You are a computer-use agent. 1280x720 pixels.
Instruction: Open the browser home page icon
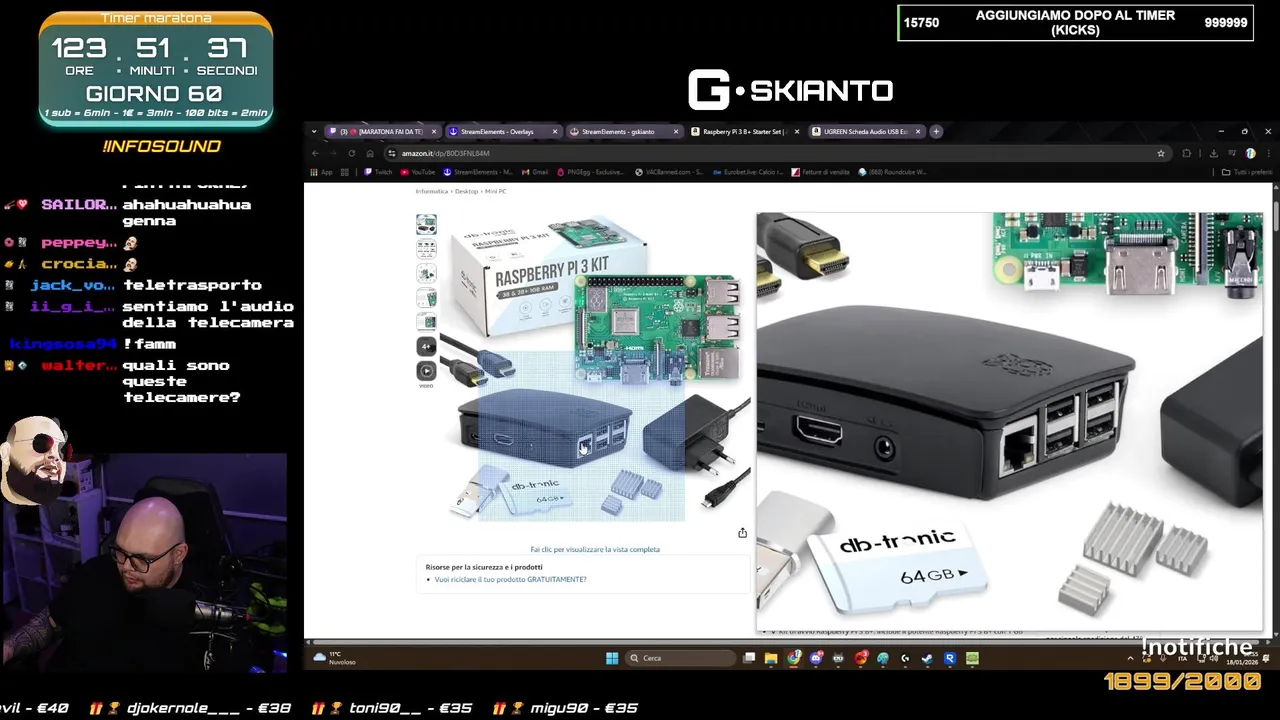tap(369, 153)
